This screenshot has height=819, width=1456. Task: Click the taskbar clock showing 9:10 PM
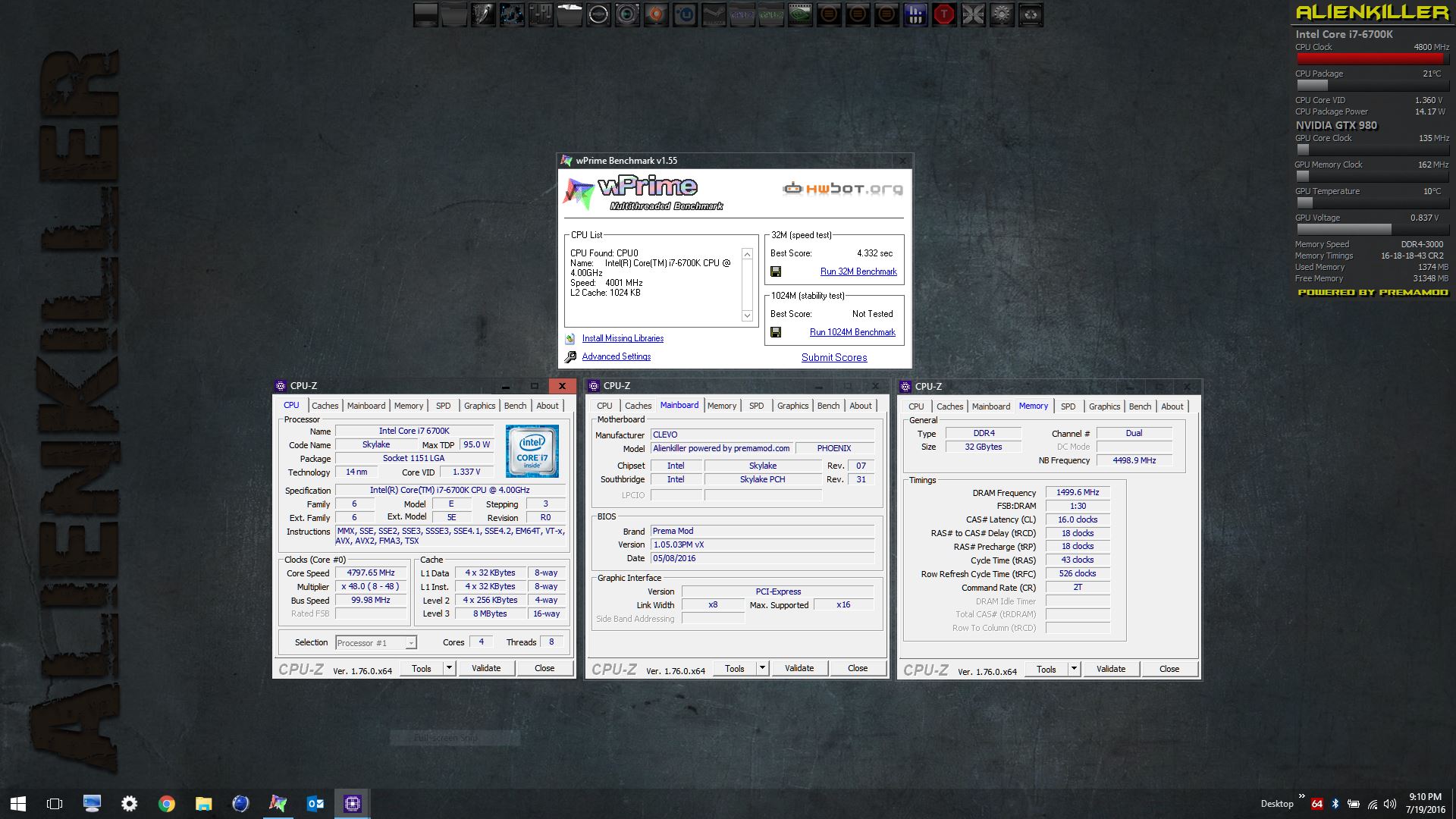(1425, 803)
